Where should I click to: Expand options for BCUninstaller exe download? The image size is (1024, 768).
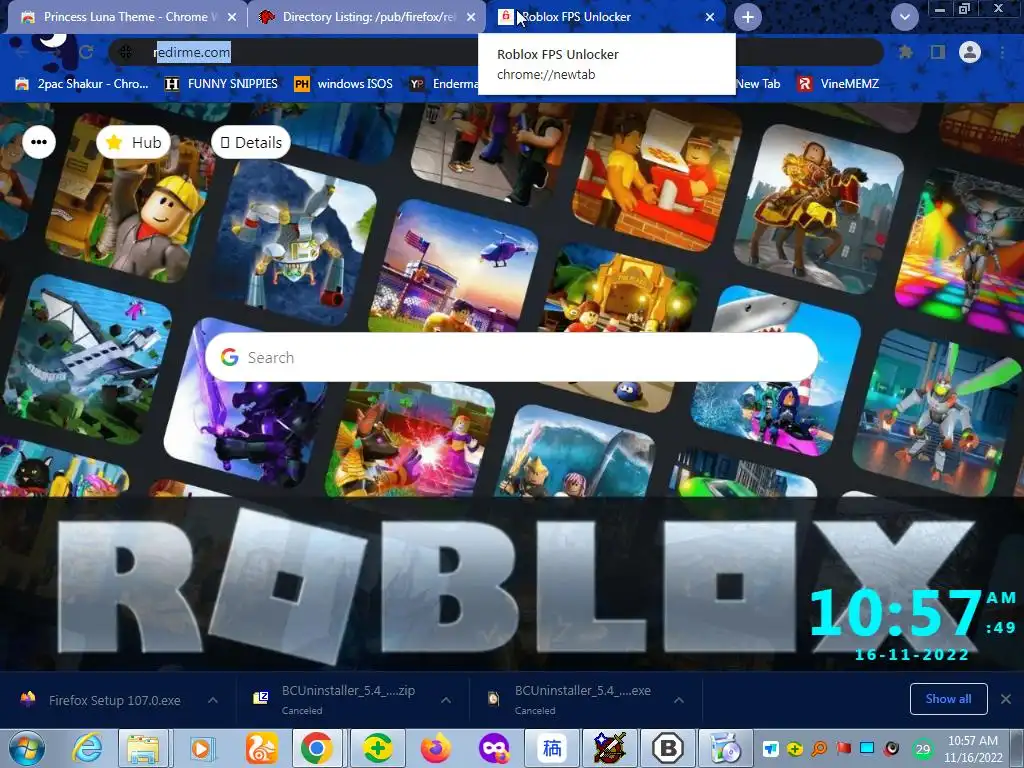[679, 700]
